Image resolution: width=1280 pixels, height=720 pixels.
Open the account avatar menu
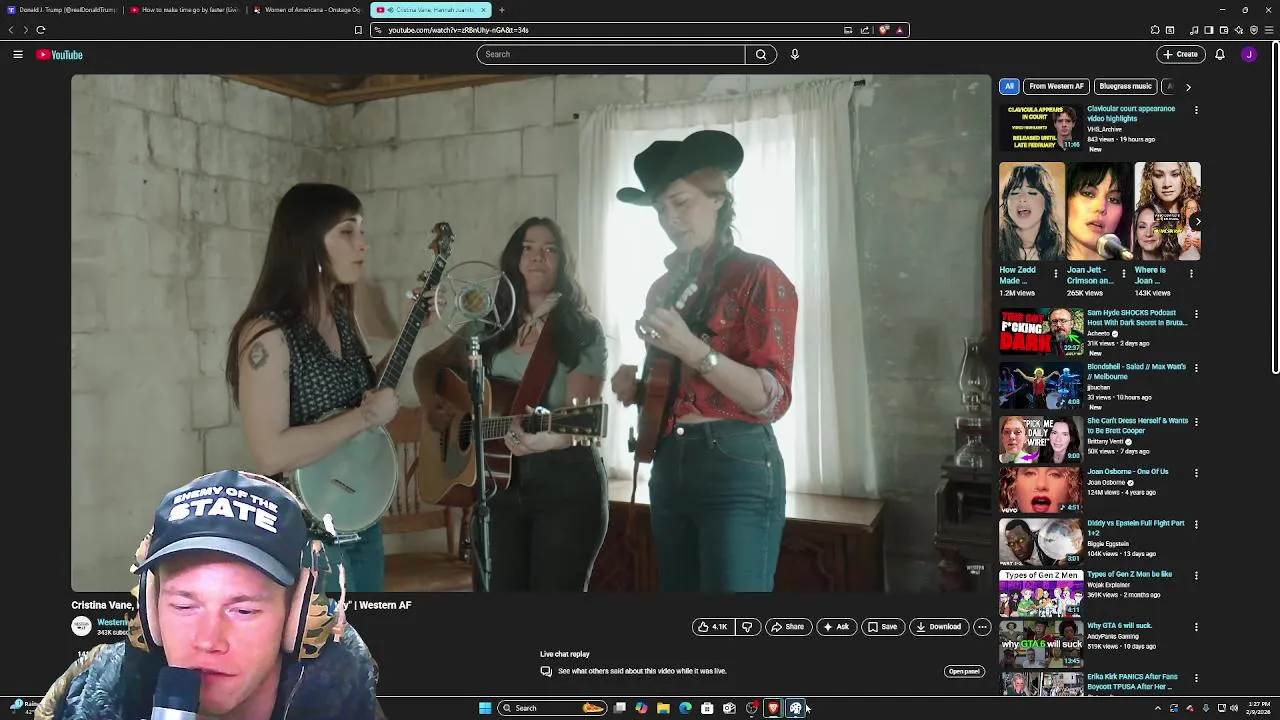[1249, 54]
